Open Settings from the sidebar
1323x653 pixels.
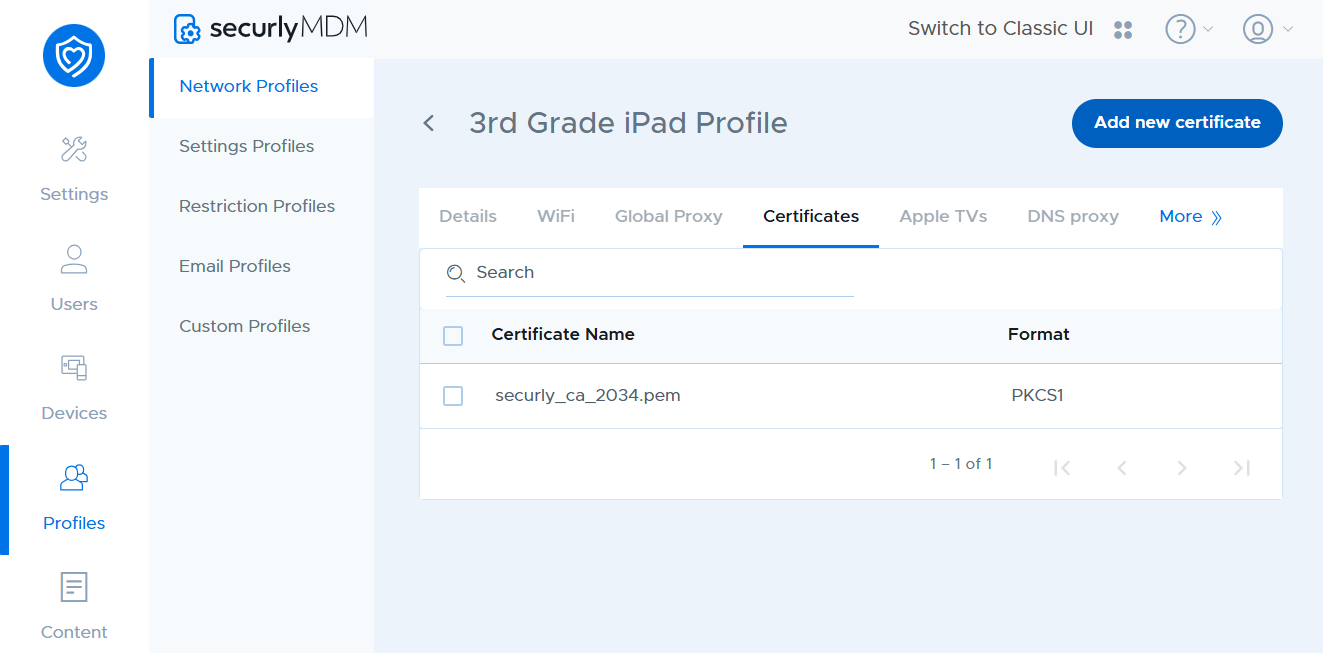(74, 168)
